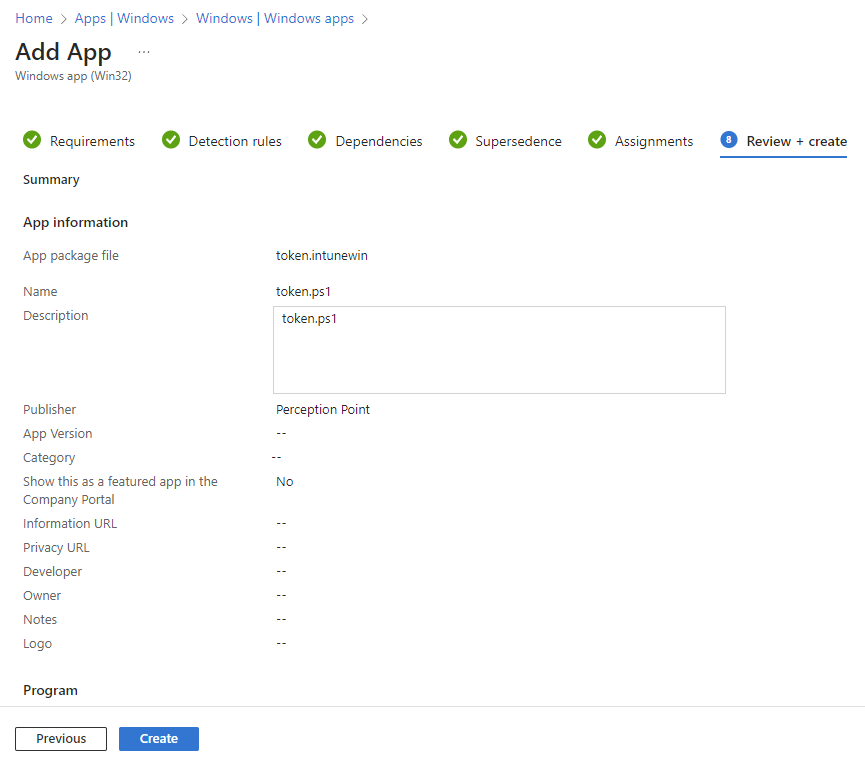Click the blue step 8 number badge

729,140
